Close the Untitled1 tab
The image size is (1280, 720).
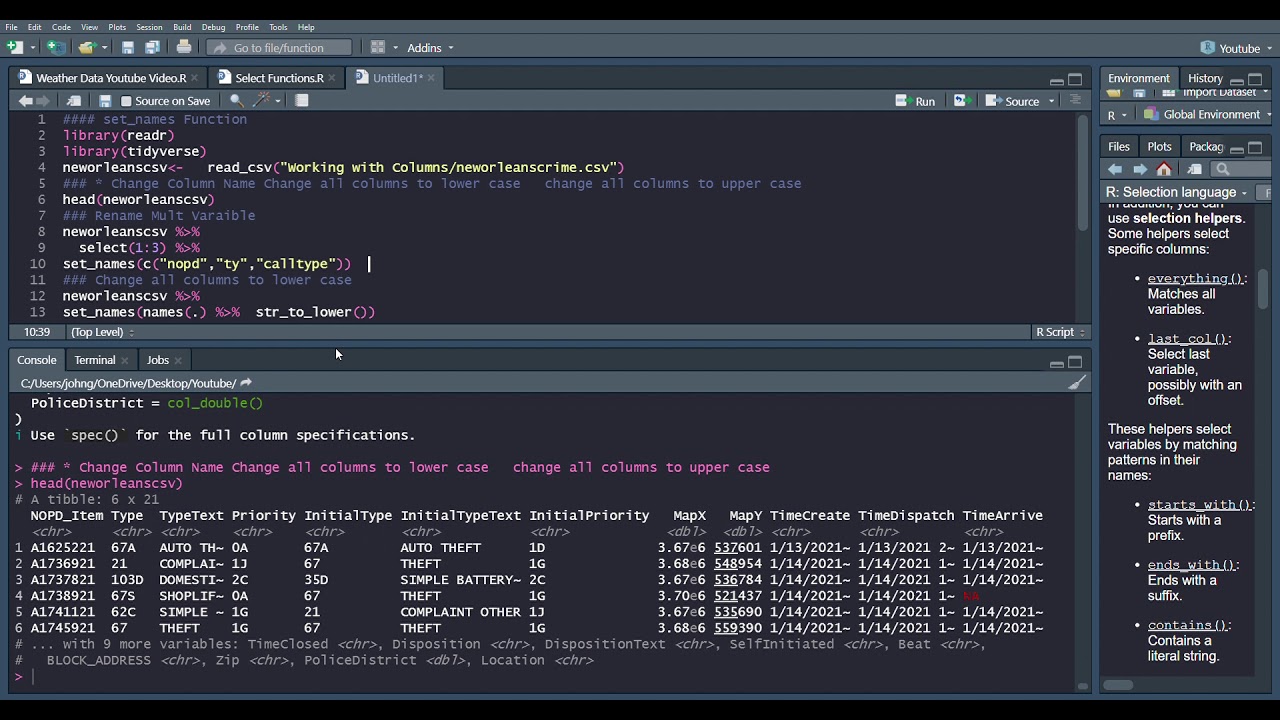click(x=431, y=78)
